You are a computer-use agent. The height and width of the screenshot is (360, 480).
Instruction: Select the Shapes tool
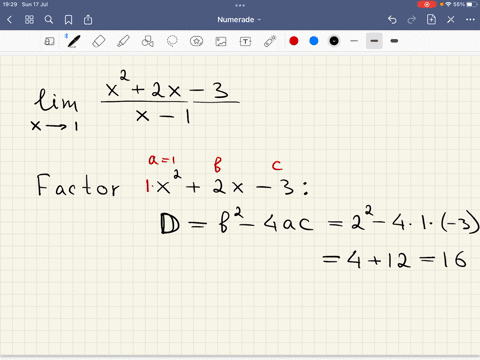click(148, 41)
